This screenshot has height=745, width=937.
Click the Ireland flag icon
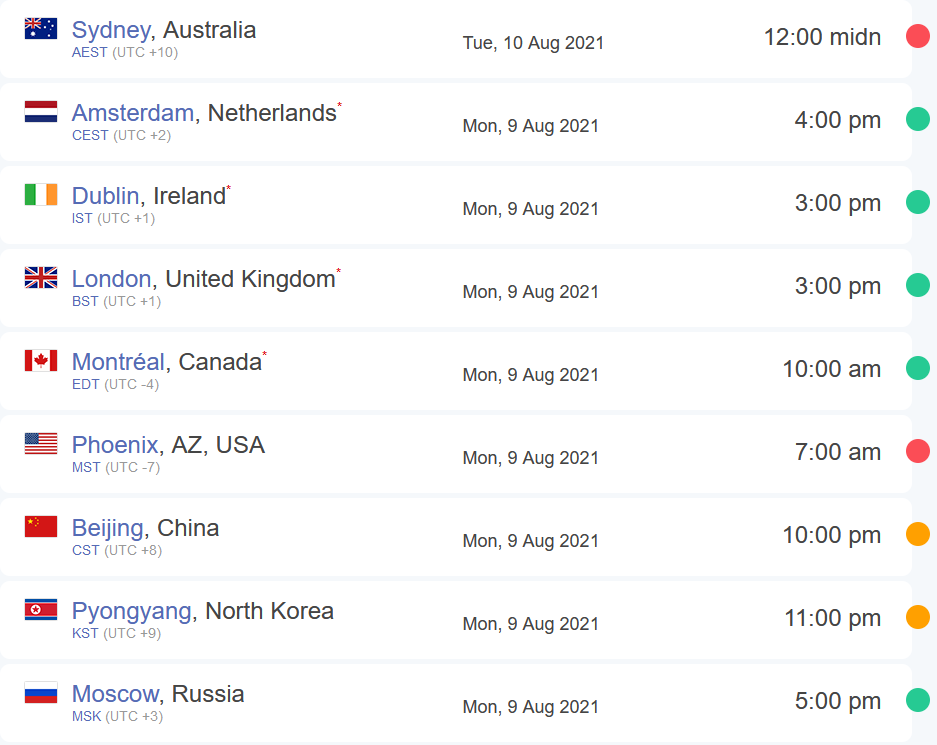tap(41, 195)
